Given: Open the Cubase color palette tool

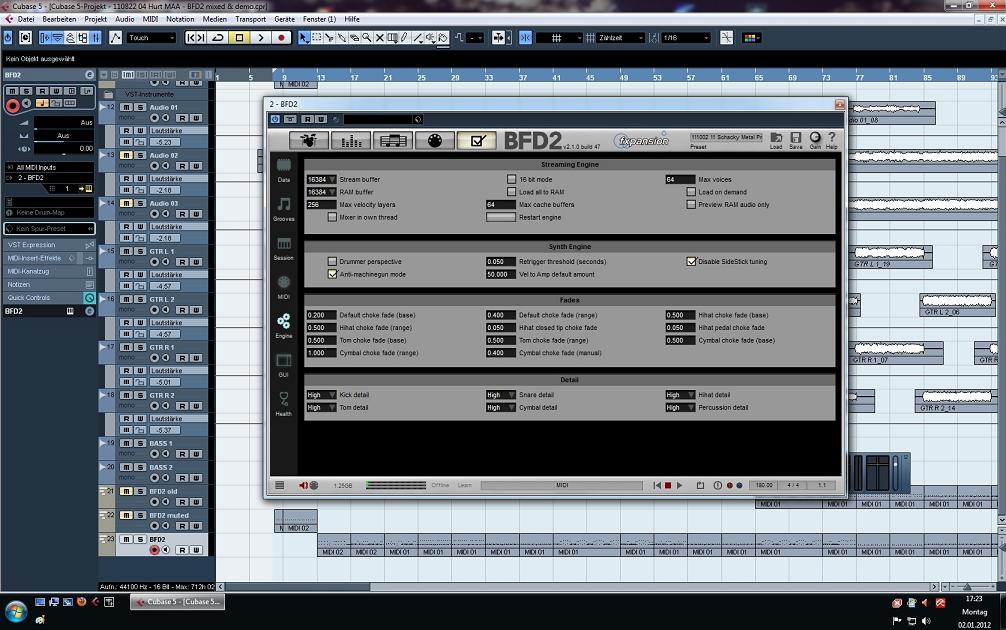Looking at the screenshot, I should [749, 38].
